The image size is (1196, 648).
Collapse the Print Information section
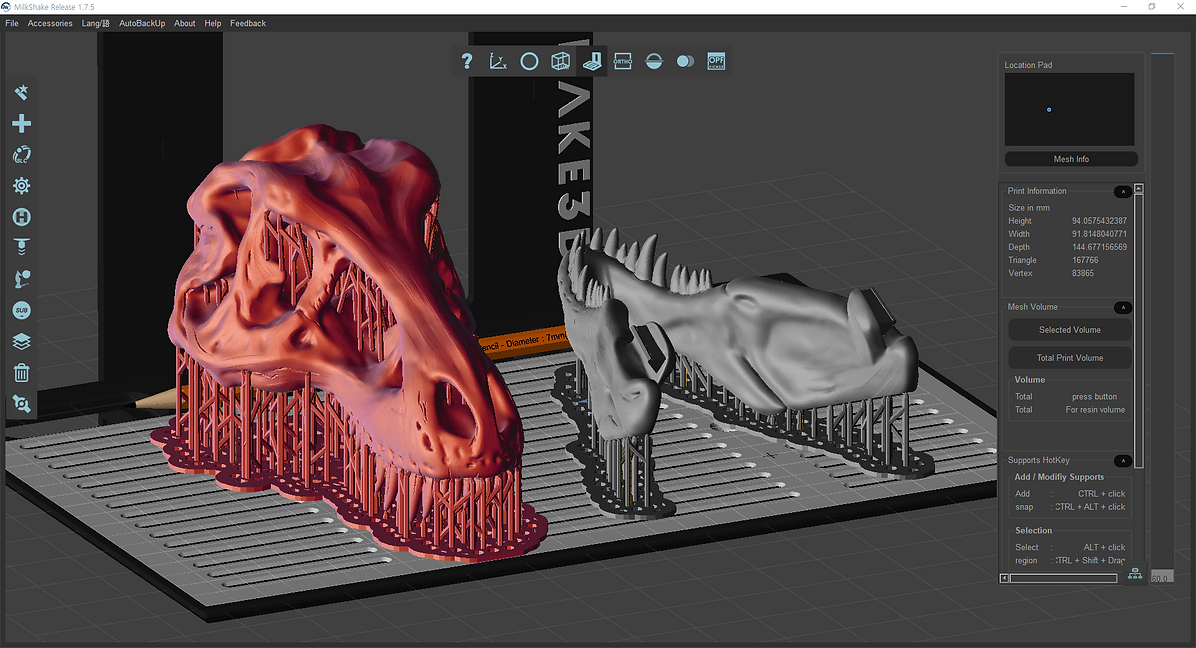(x=1123, y=191)
